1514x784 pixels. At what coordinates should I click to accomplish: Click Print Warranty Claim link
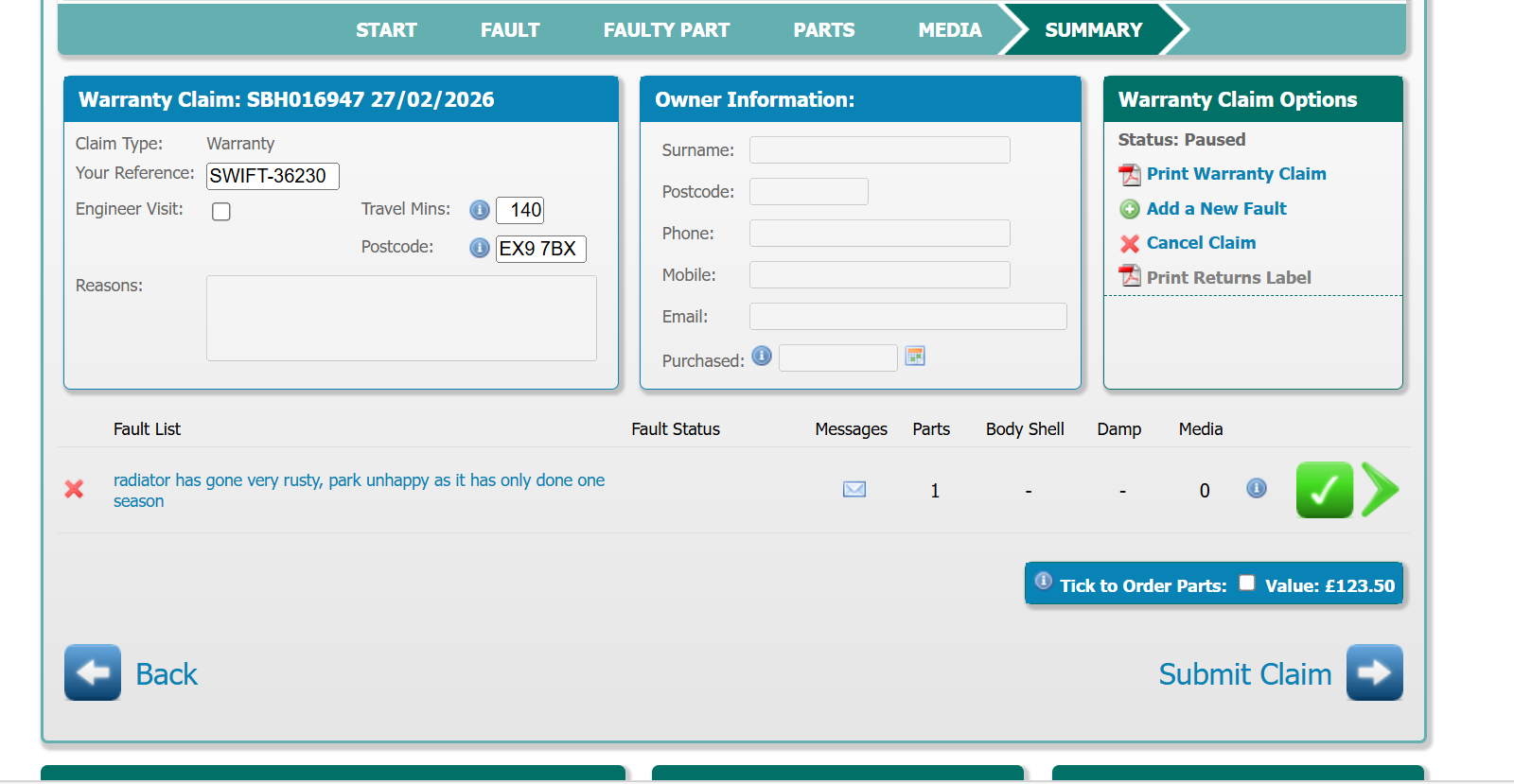[x=1236, y=174]
